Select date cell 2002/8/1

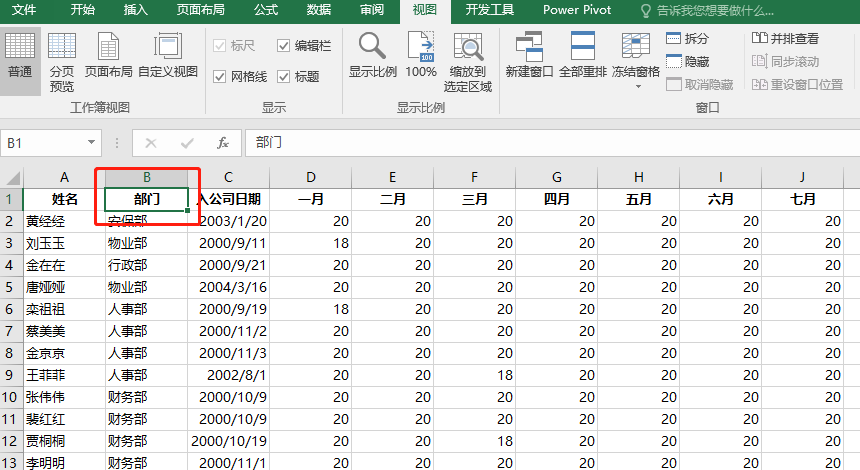[228, 375]
